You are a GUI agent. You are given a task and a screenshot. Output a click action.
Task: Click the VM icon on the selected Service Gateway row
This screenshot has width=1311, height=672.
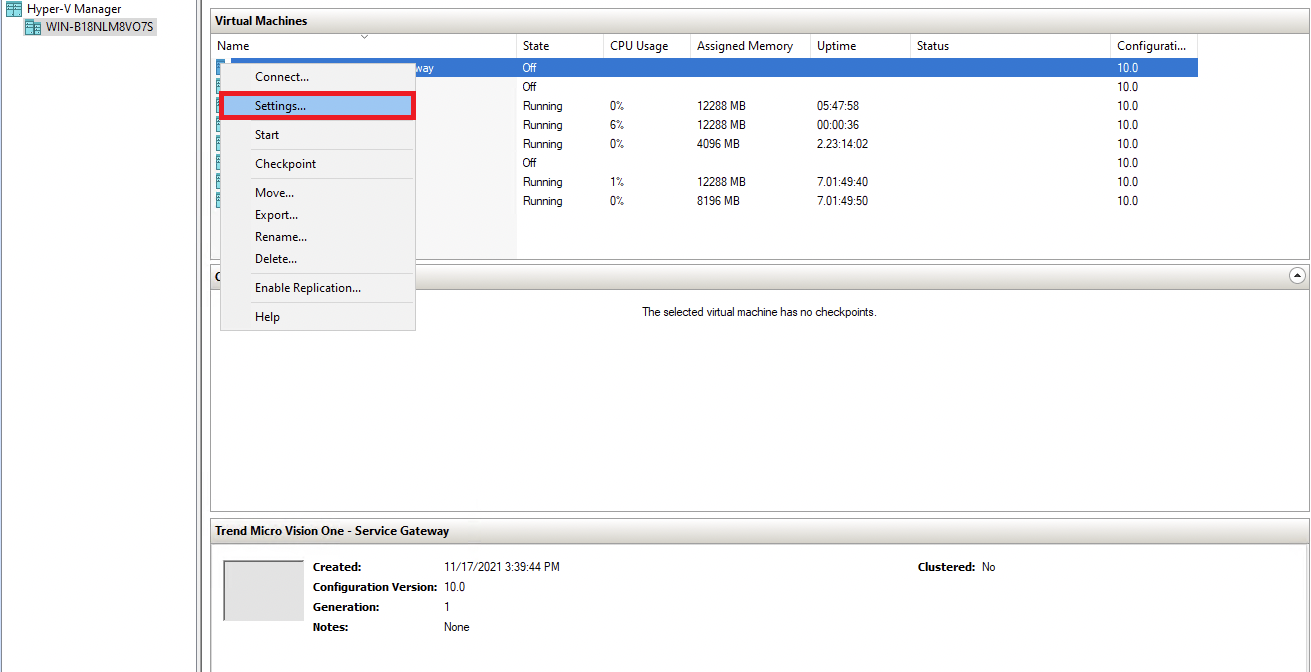tap(220, 67)
